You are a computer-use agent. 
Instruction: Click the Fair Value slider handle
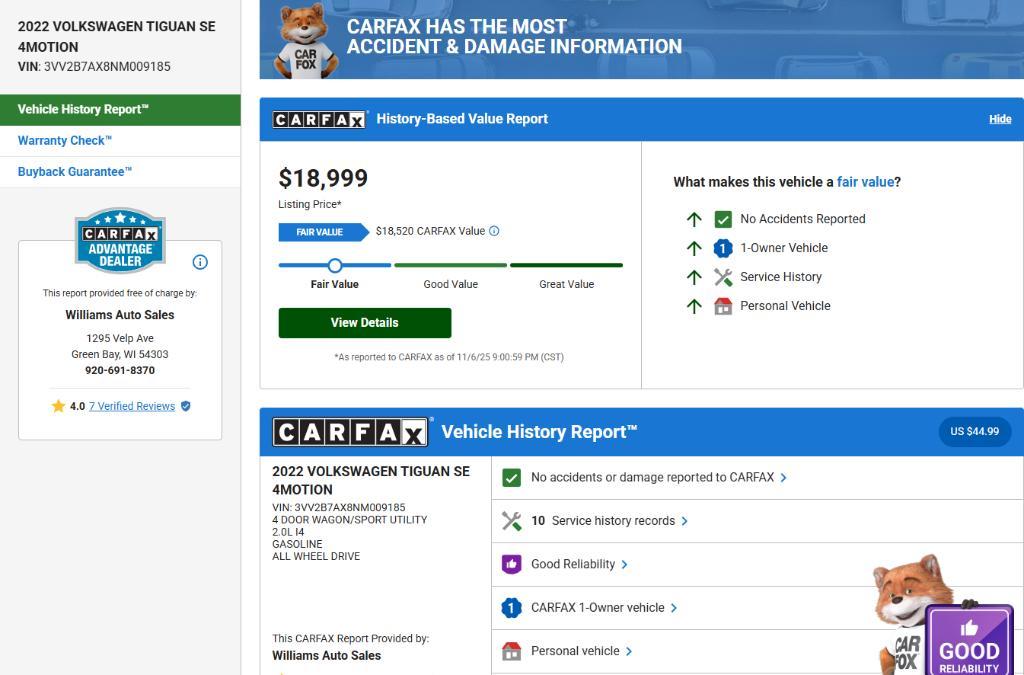[335, 265]
